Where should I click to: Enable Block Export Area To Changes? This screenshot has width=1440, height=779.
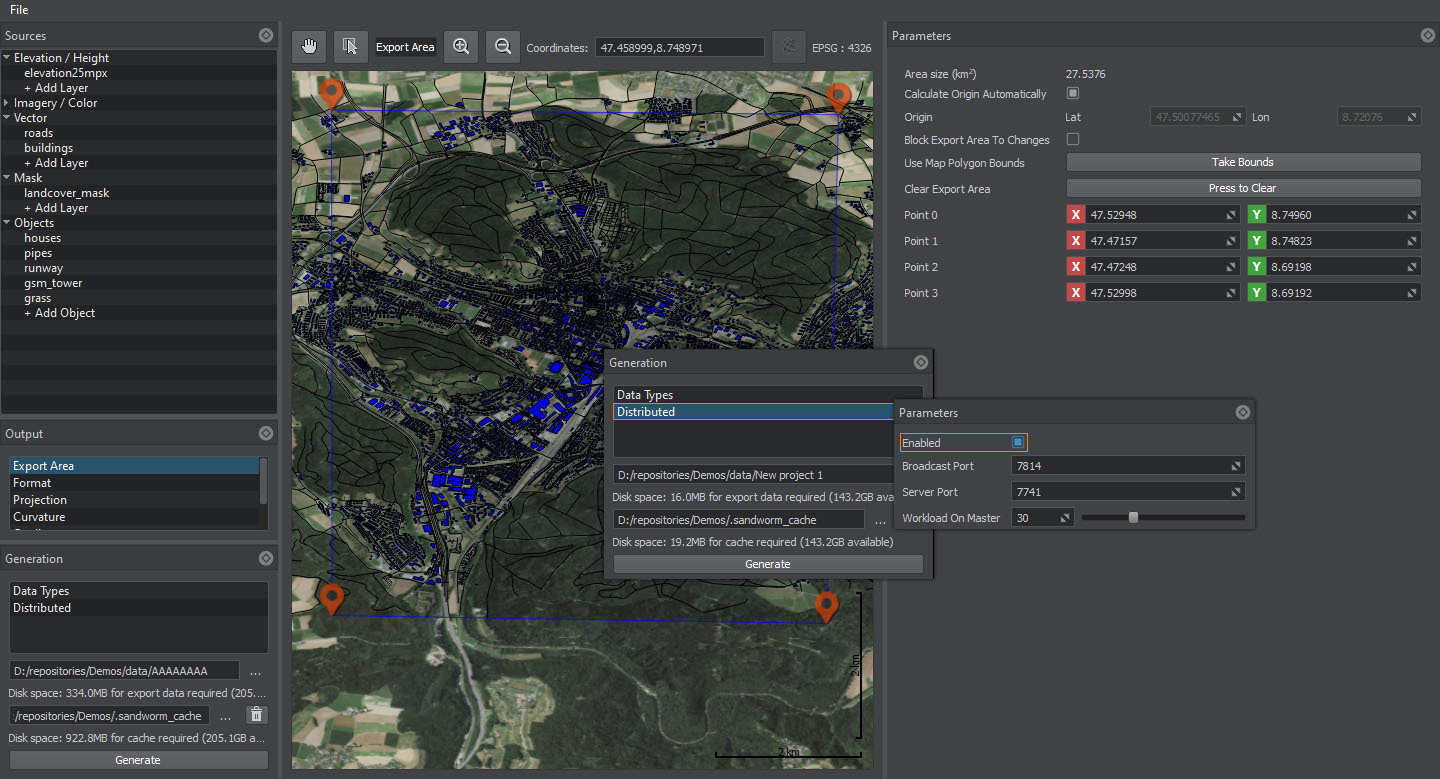coord(1073,140)
